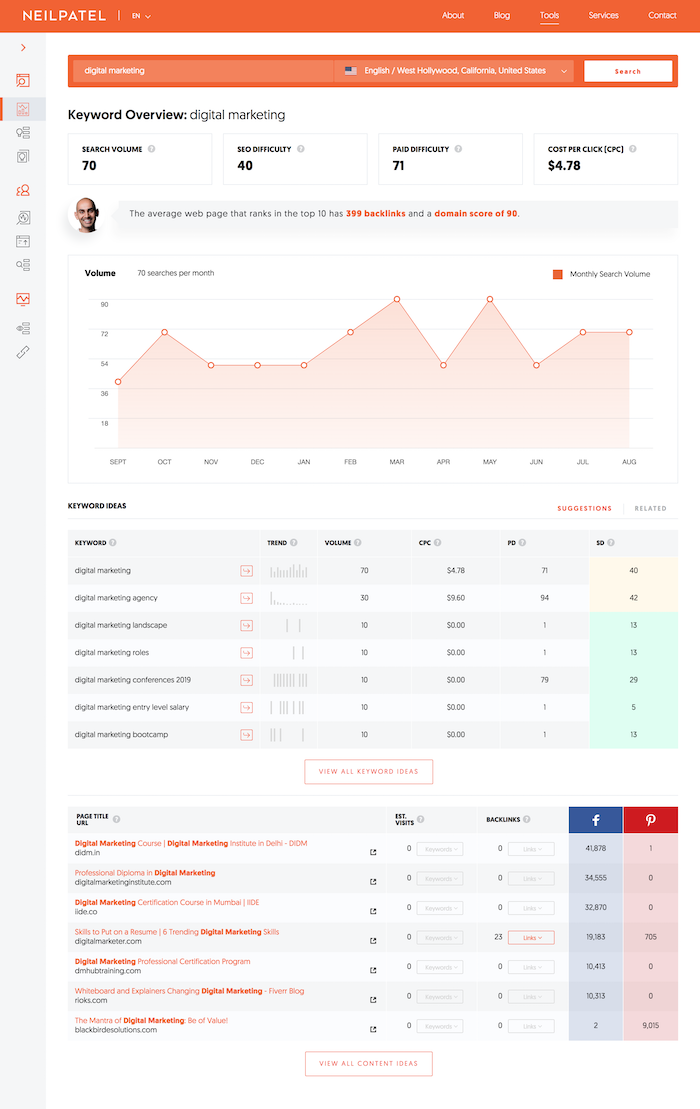700x1109 pixels.
Task: Switch to the Related tab
Action: click(651, 509)
